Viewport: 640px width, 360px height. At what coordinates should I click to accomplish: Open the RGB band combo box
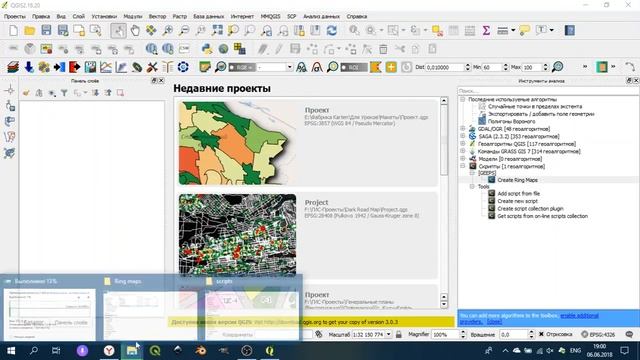(275, 67)
